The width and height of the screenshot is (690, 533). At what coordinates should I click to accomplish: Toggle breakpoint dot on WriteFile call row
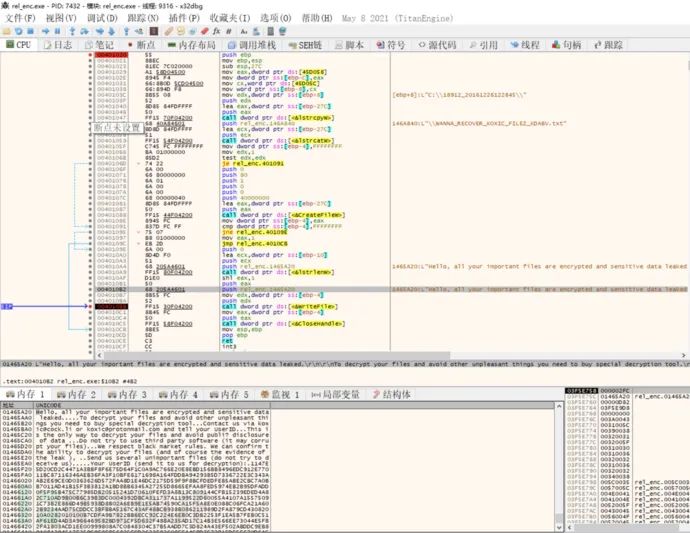click(90, 306)
